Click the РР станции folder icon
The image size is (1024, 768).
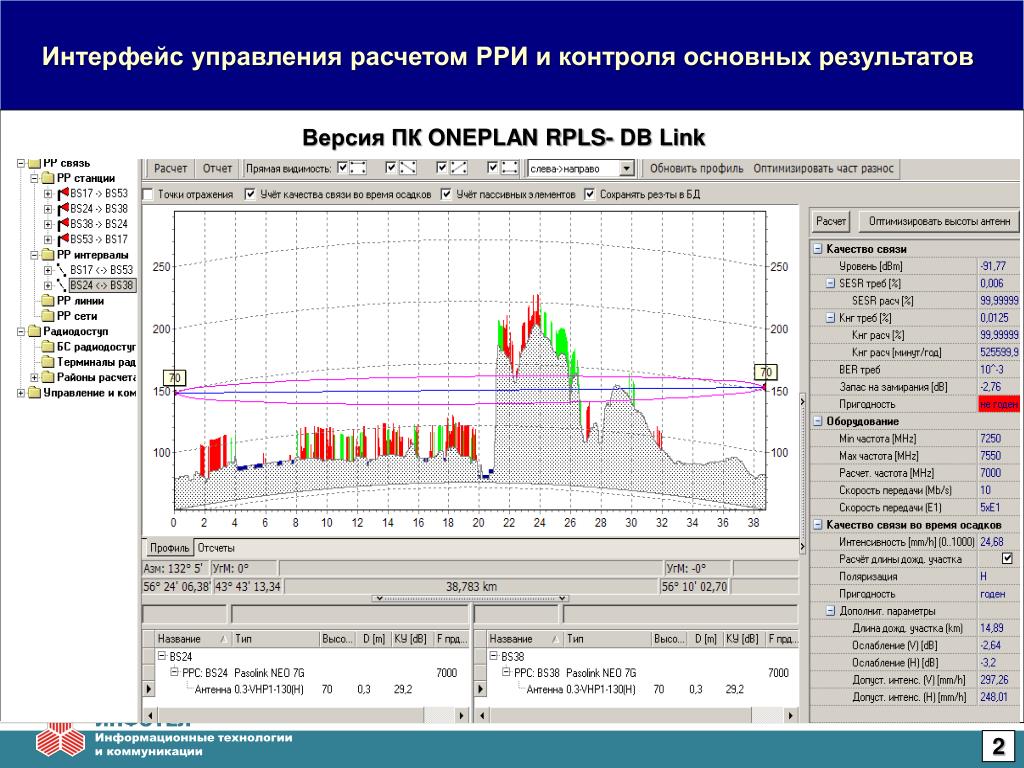tap(48, 178)
